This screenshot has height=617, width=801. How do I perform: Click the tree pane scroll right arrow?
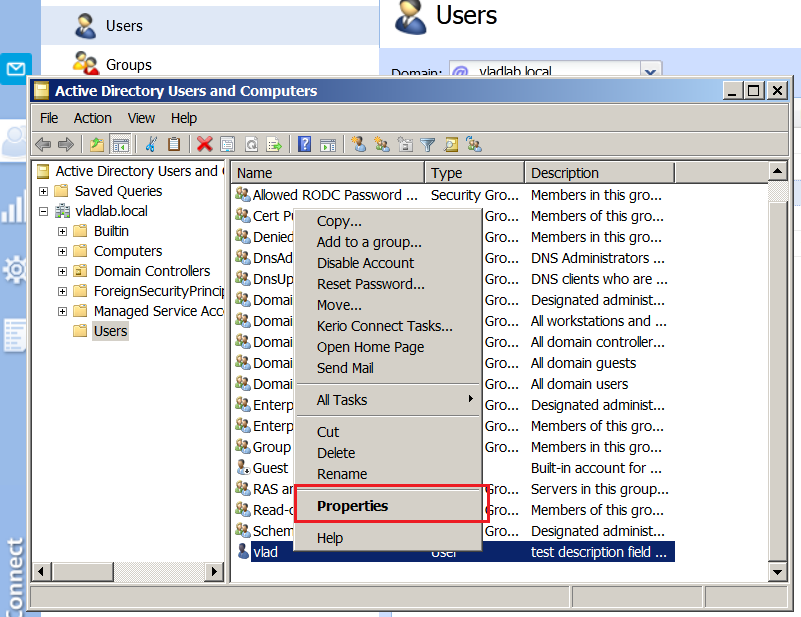pos(214,571)
